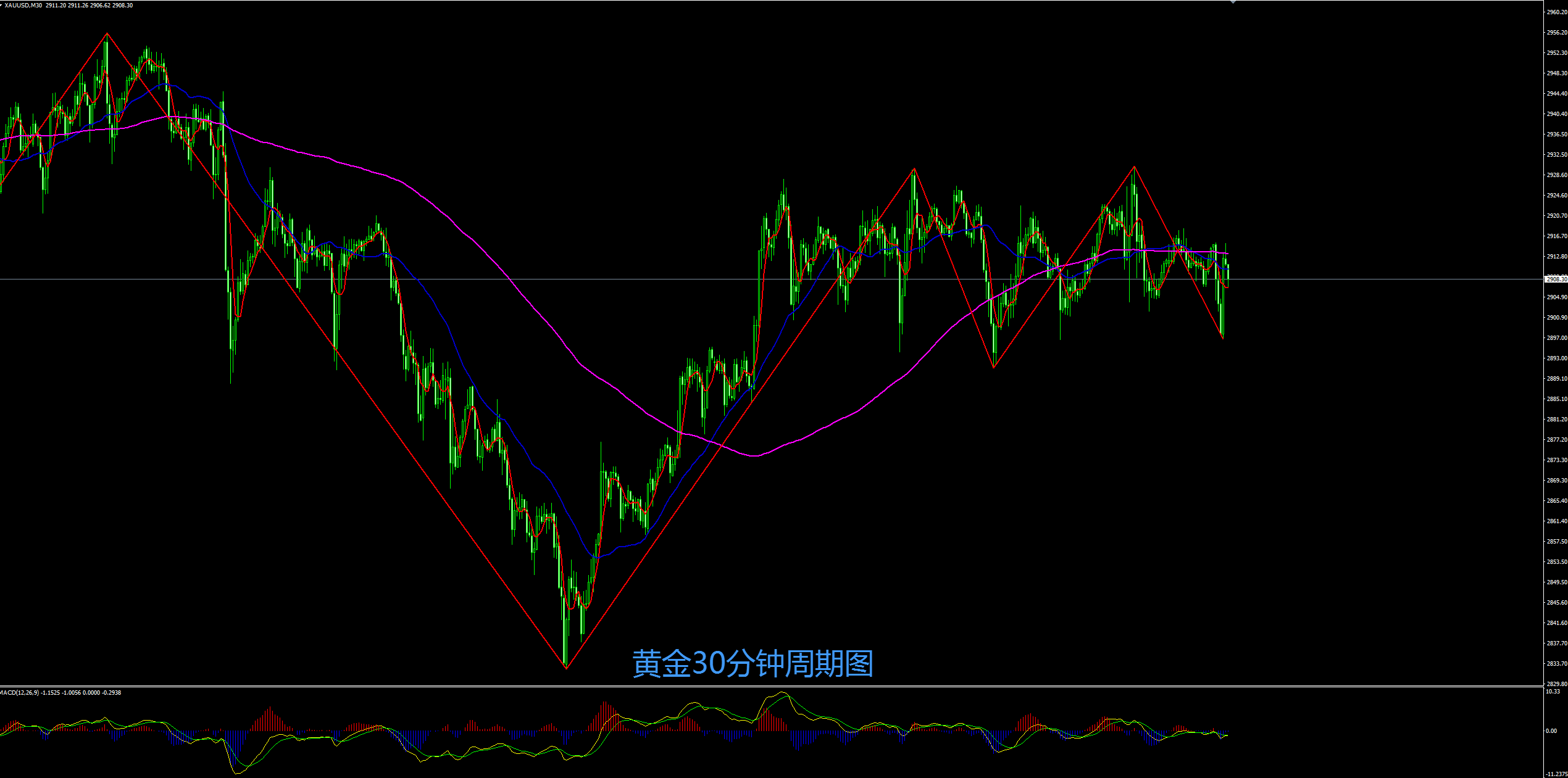The image size is (1568, 778).
Task: Click price scale value 2849.50
Action: 1557,582
